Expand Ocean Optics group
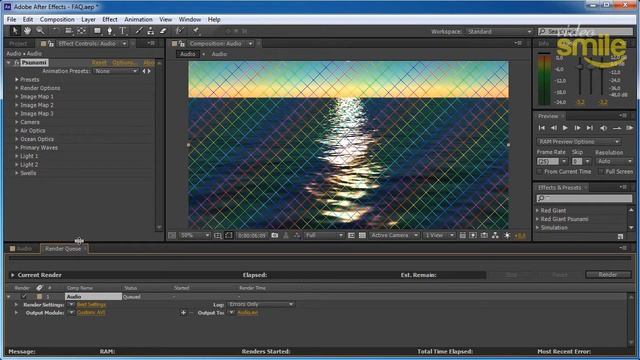This screenshot has width=640, height=360. click(17, 139)
